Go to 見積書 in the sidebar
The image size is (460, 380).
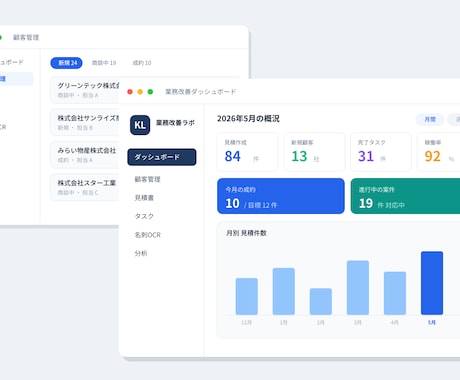144,198
